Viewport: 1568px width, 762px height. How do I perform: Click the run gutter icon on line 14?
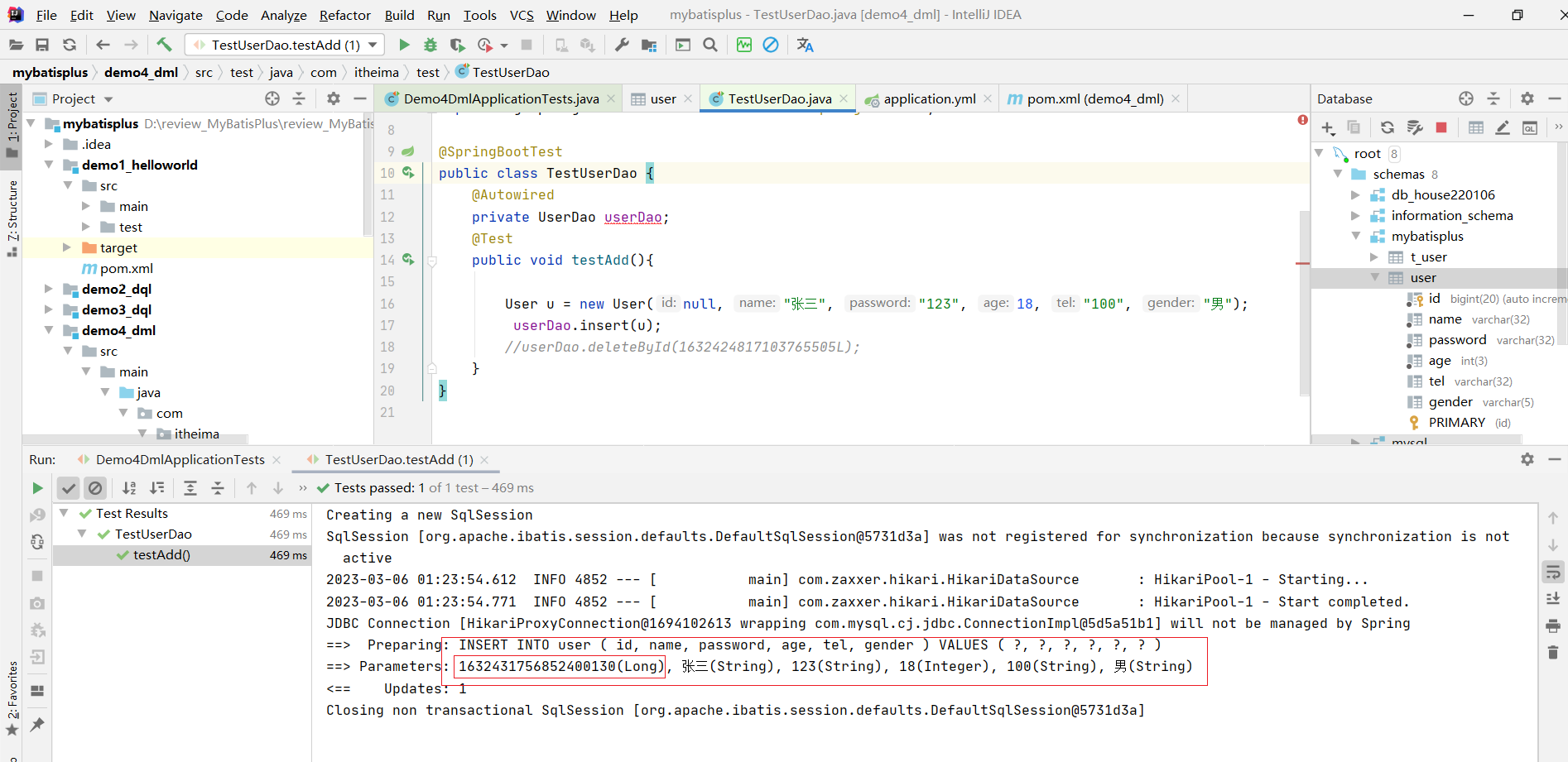[408, 260]
